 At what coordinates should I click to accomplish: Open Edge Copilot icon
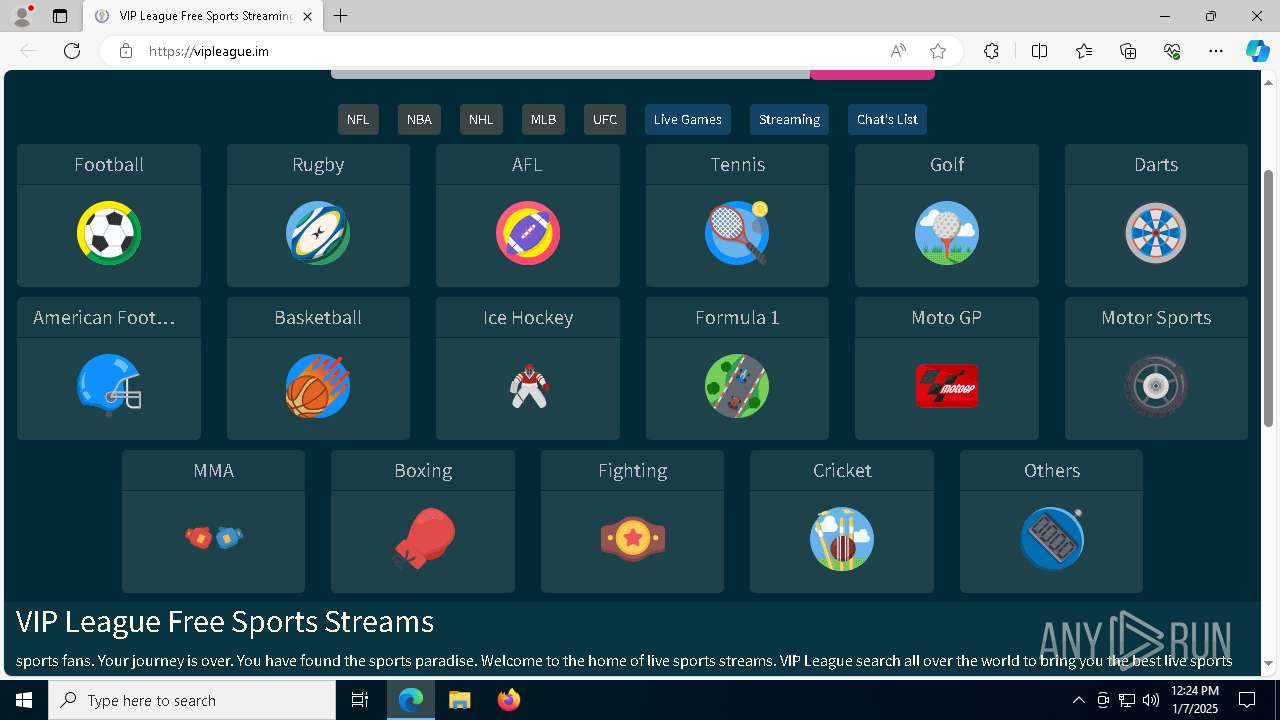[x=1257, y=51]
